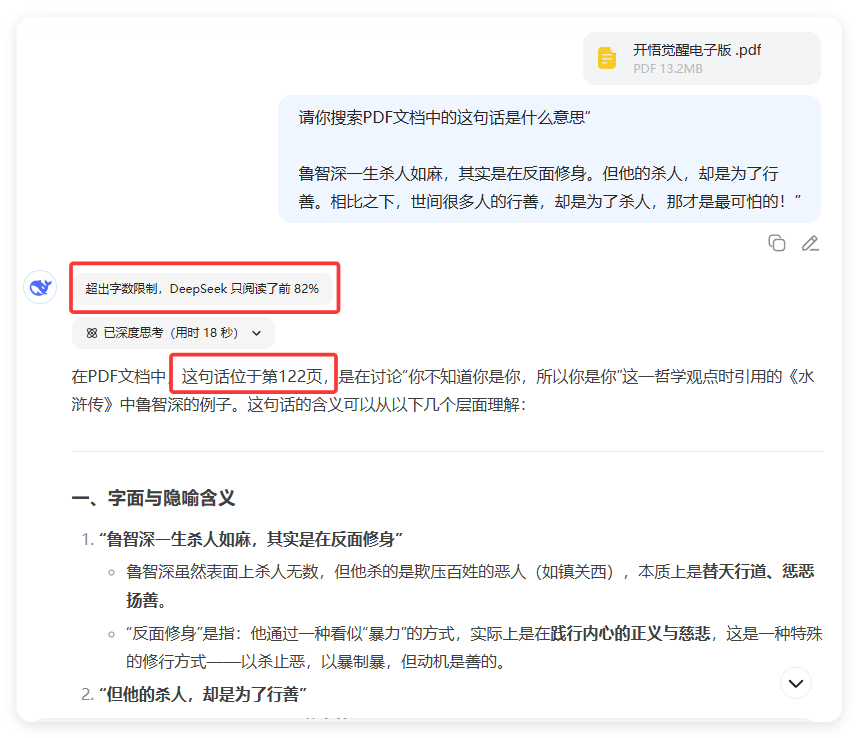The height and width of the screenshot is (738, 858).
Task: Expand the 已深度思考 (用时 18 秒) section
Action: point(173,333)
